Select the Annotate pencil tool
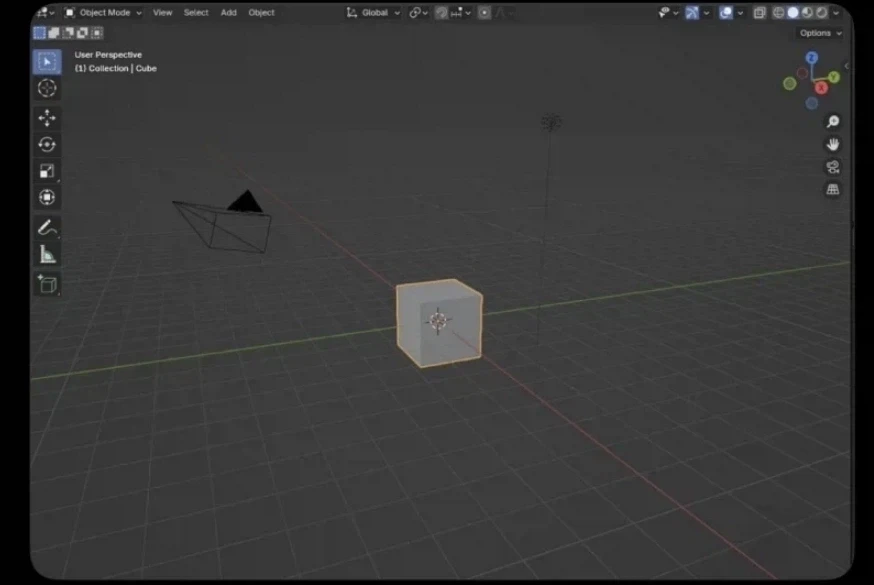The height and width of the screenshot is (585, 874). click(x=47, y=227)
